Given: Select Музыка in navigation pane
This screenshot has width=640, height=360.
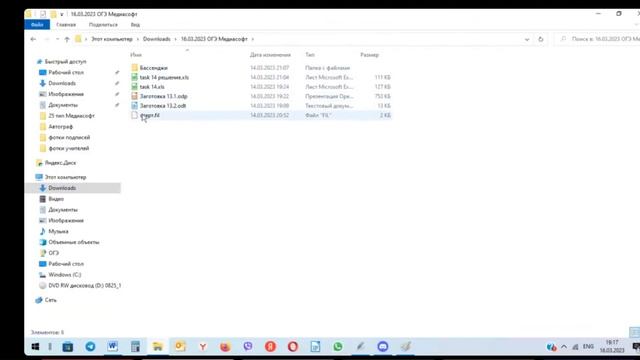Looking at the screenshot, I should [58, 231].
